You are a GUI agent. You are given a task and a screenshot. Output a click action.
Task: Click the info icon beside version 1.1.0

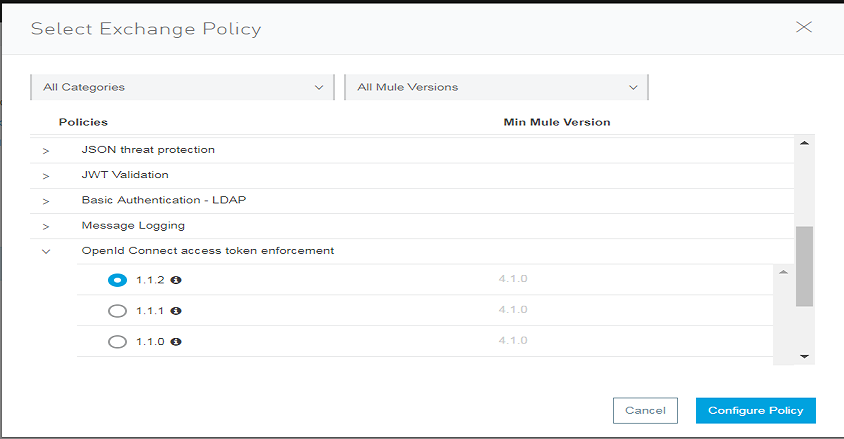pyautogui.click(x=176, y=342)
